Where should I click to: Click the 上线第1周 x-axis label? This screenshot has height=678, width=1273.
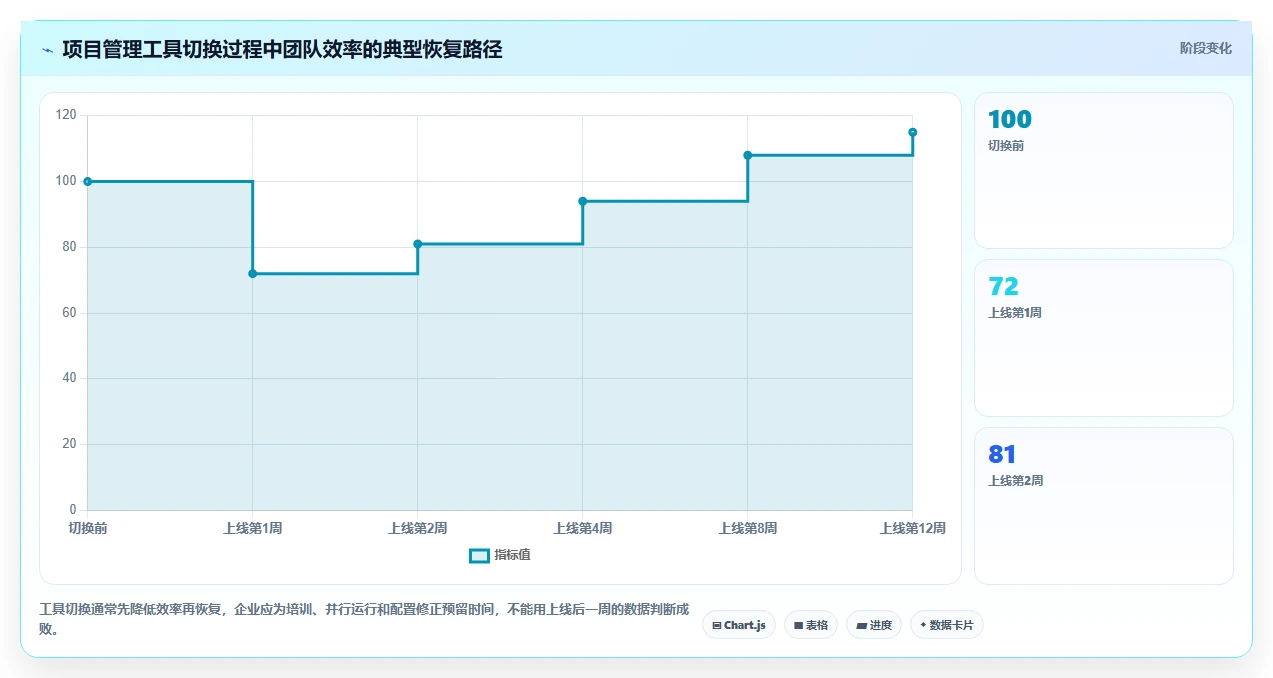[252, 528]
